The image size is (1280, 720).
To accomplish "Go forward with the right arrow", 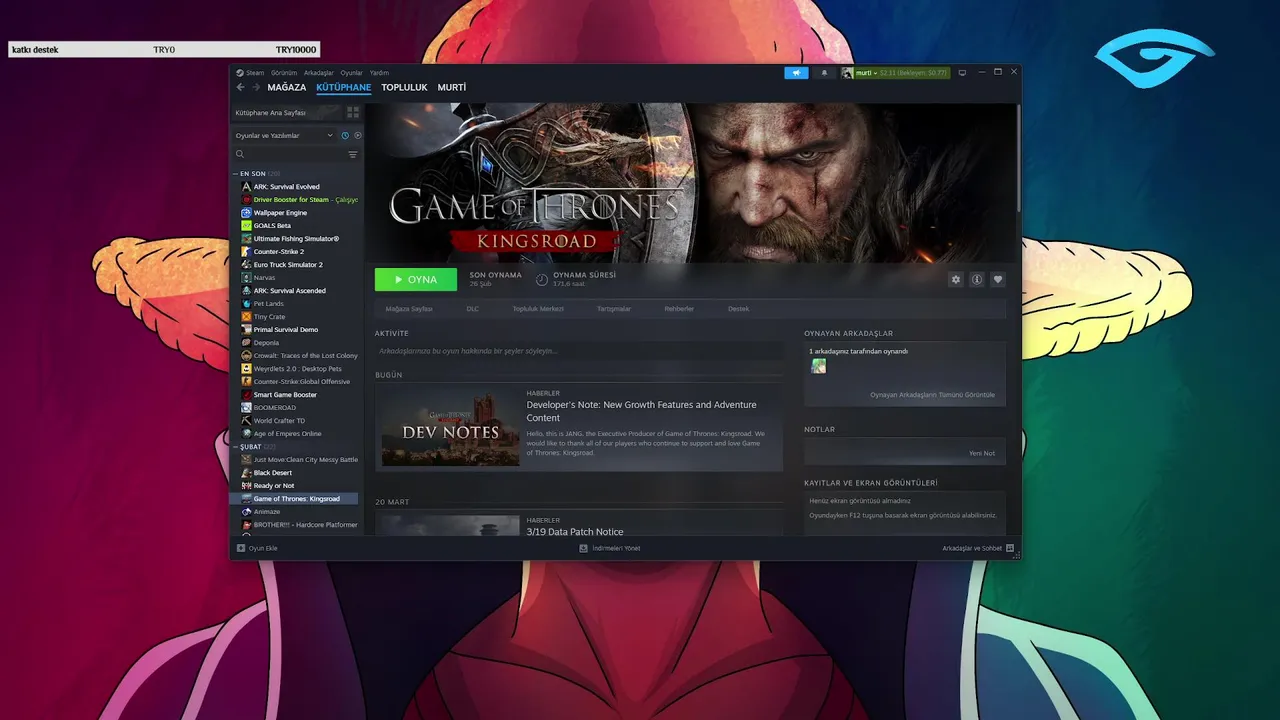I will click(x=255, y=87).
